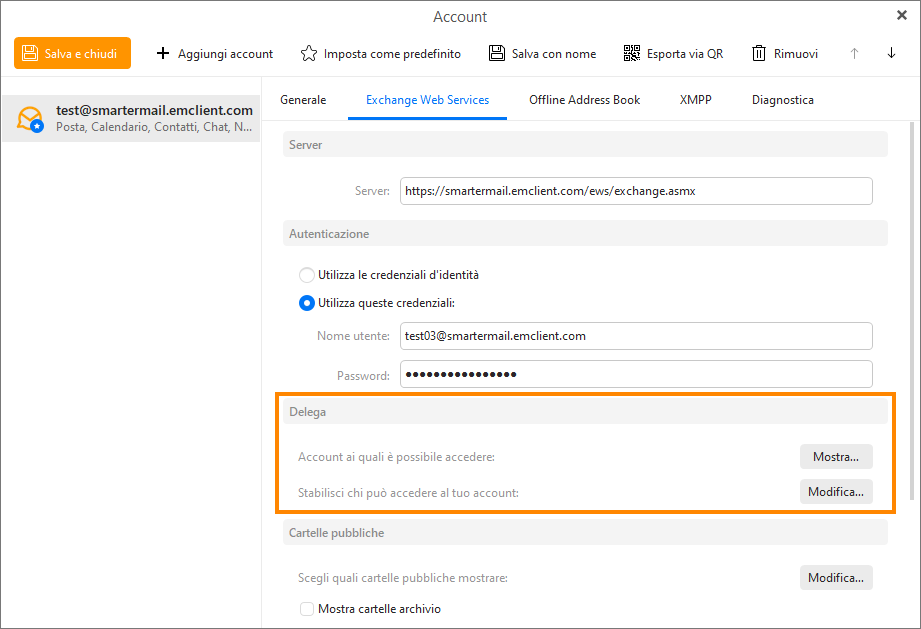Export account via QR code

point(672,53)
